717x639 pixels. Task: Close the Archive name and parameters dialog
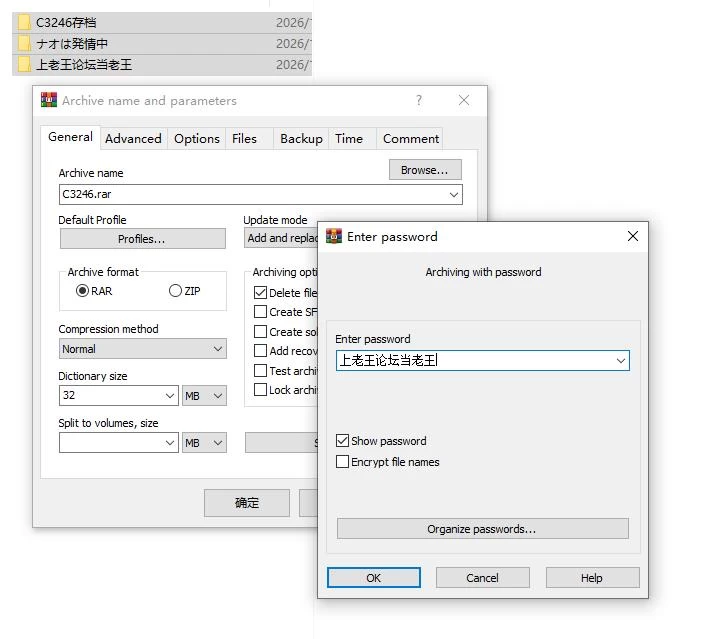click(x=464, y=100)
